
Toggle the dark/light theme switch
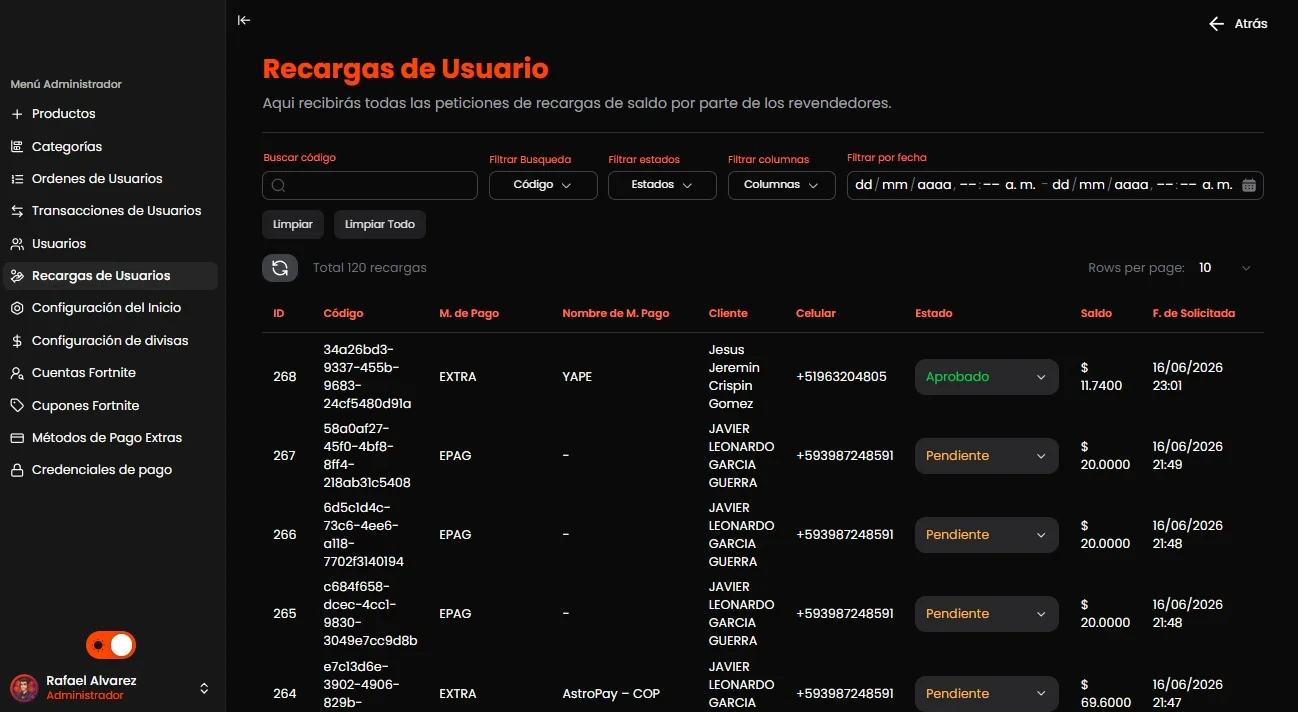(111, 645)
